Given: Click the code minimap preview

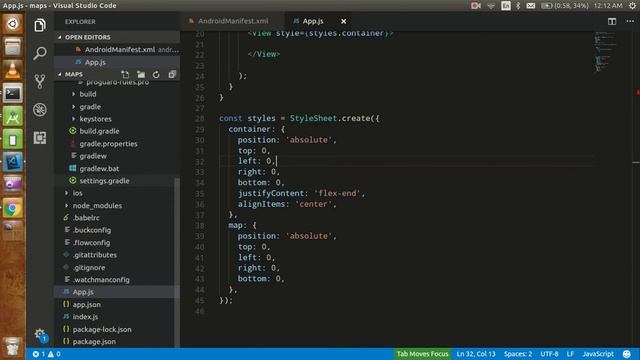Looking at the screenshot, I should point(605,51).
